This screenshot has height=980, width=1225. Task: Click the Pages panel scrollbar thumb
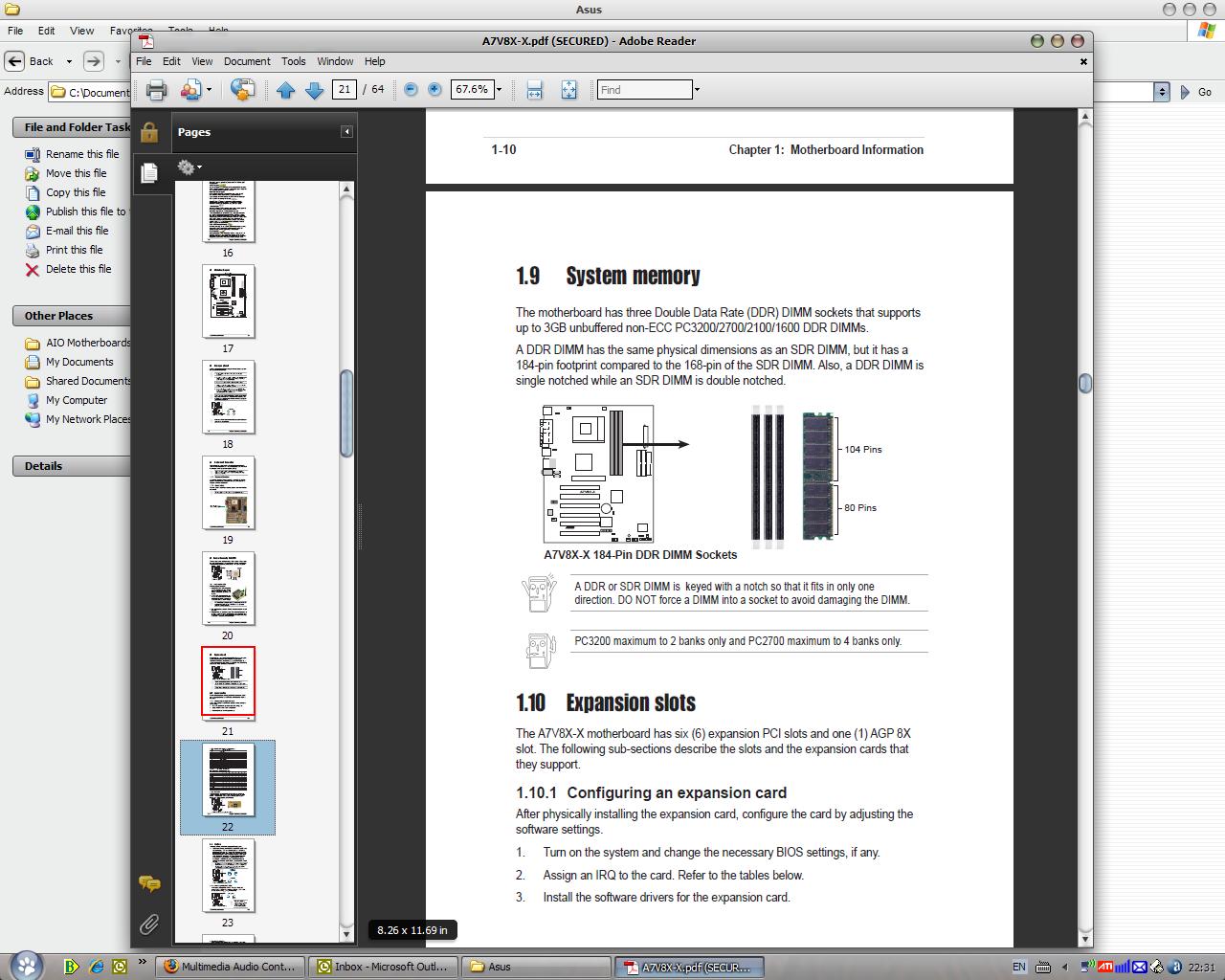pyautogui.click(x=346, y=413)
